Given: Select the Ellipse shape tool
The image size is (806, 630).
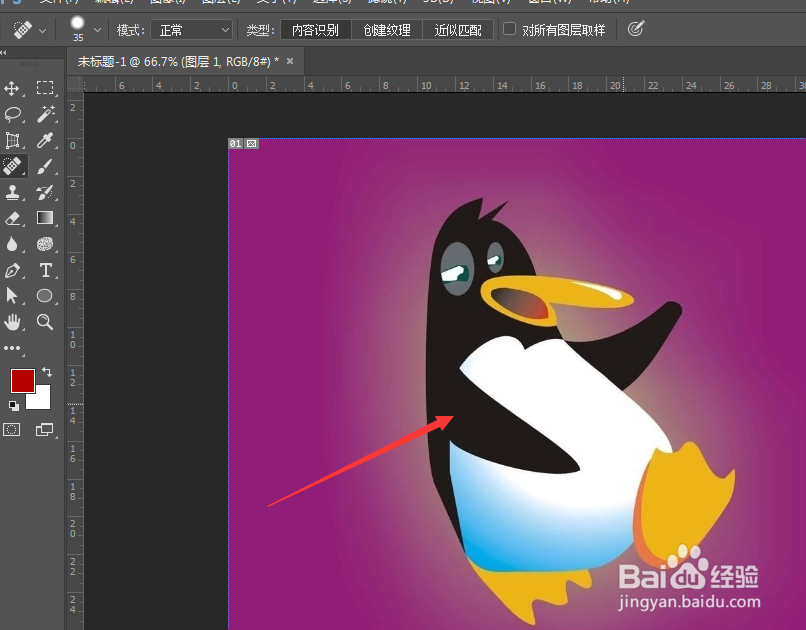Looking at the screenshot, I should (x=45, y=296).
